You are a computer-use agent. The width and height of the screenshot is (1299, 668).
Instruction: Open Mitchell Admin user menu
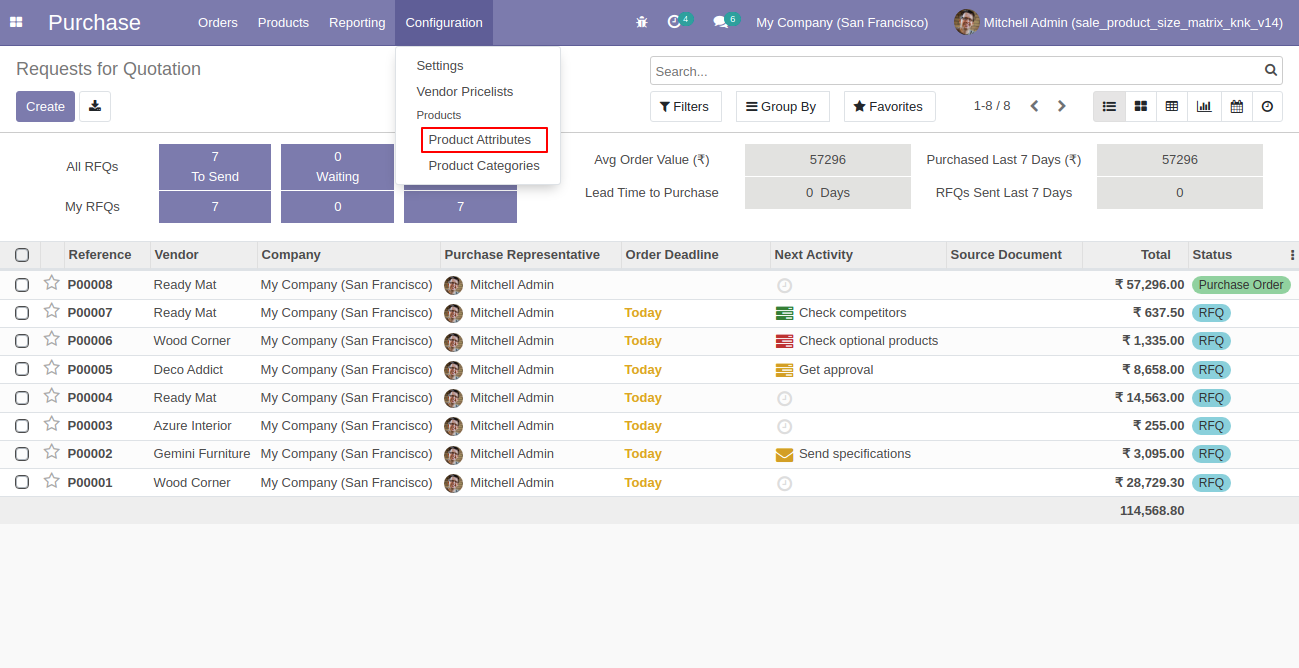coord(1118,22)
